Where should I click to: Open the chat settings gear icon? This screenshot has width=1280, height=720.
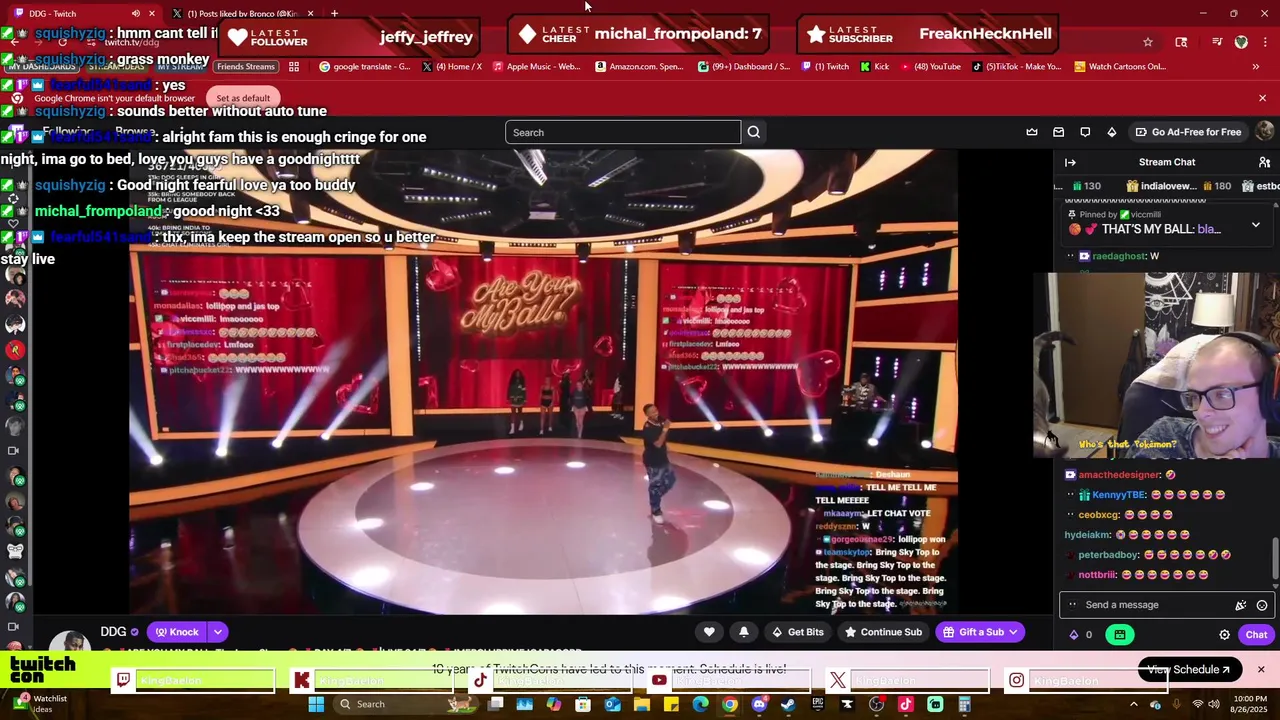pyautogui.click(x=1224, y=635)
